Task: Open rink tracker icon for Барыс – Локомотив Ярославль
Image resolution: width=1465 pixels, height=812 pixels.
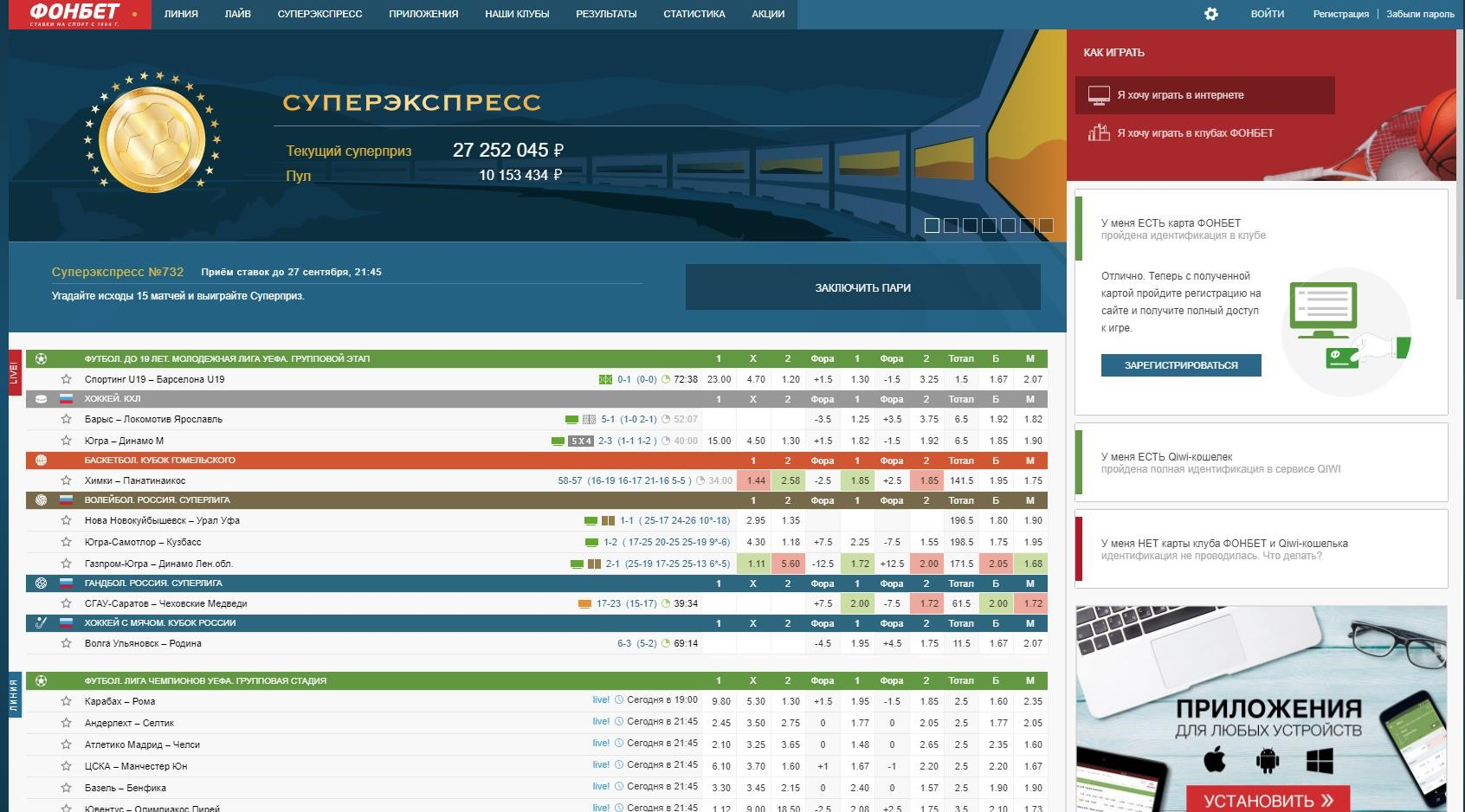Action: pos(590,419)
